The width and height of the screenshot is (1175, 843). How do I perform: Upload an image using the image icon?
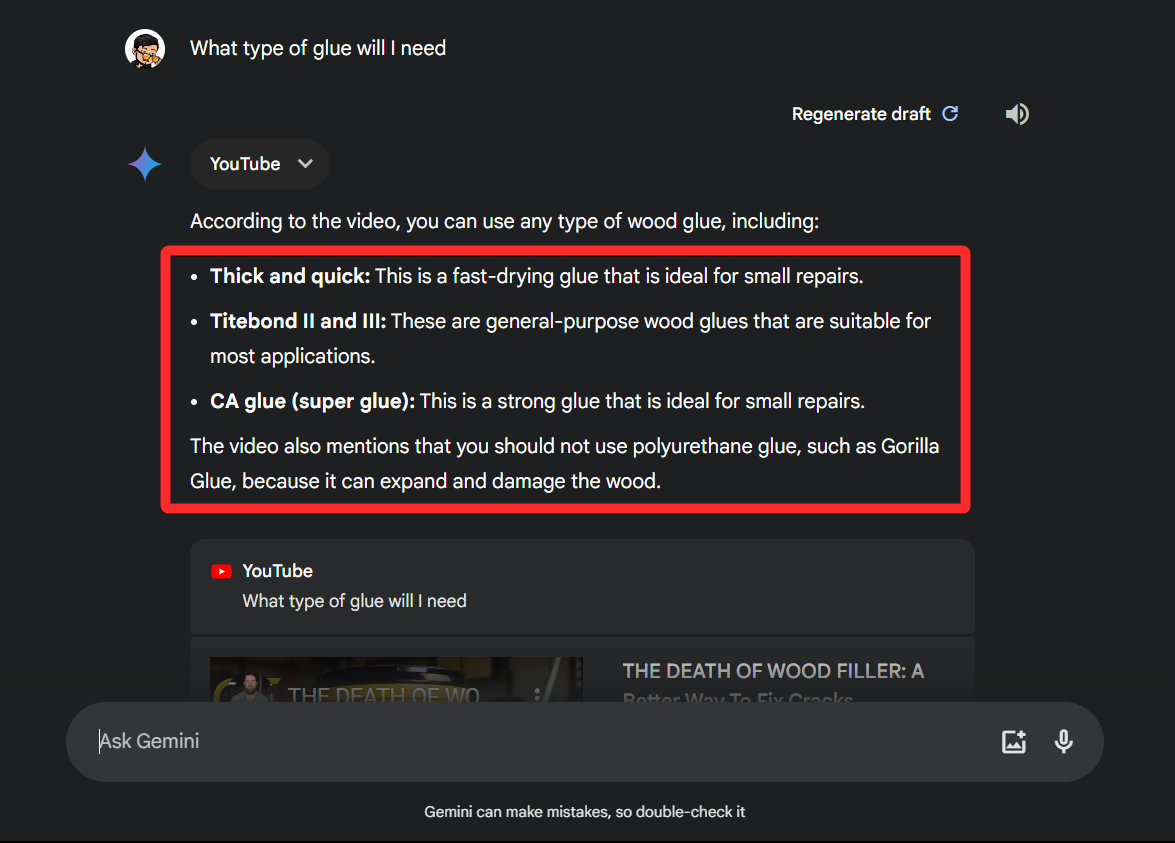1014,742
